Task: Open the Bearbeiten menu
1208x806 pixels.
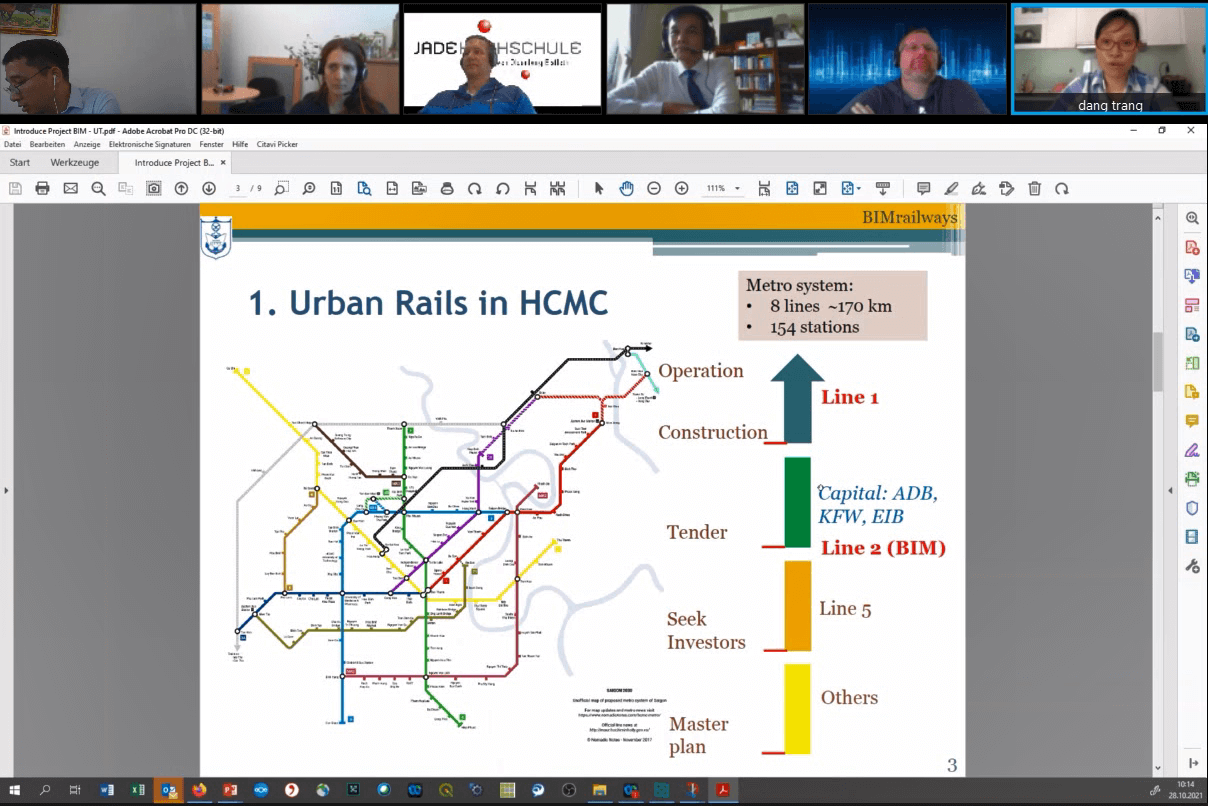Action: coord(47,144)
